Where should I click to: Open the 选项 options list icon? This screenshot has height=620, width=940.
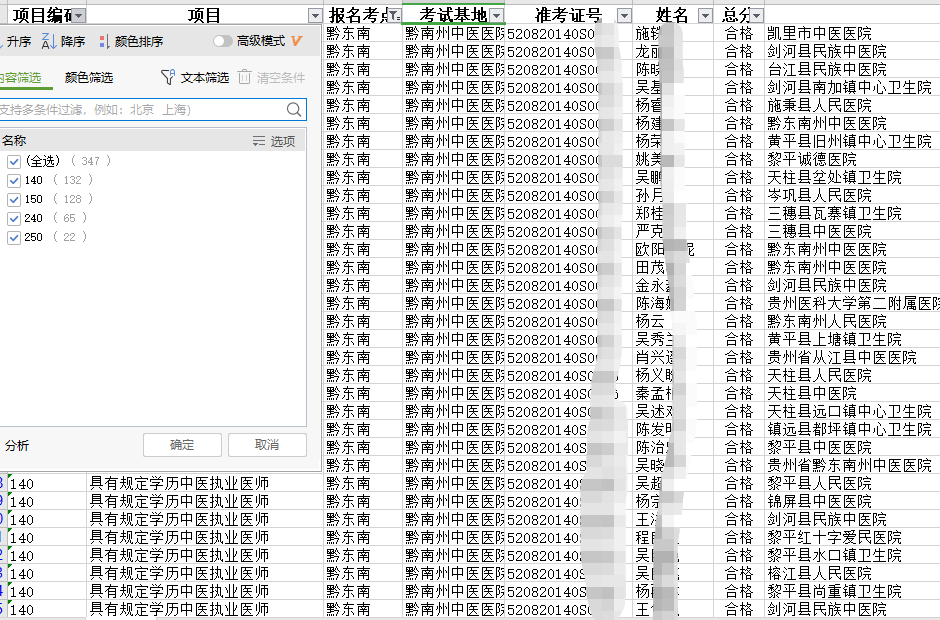click(260, 142)
